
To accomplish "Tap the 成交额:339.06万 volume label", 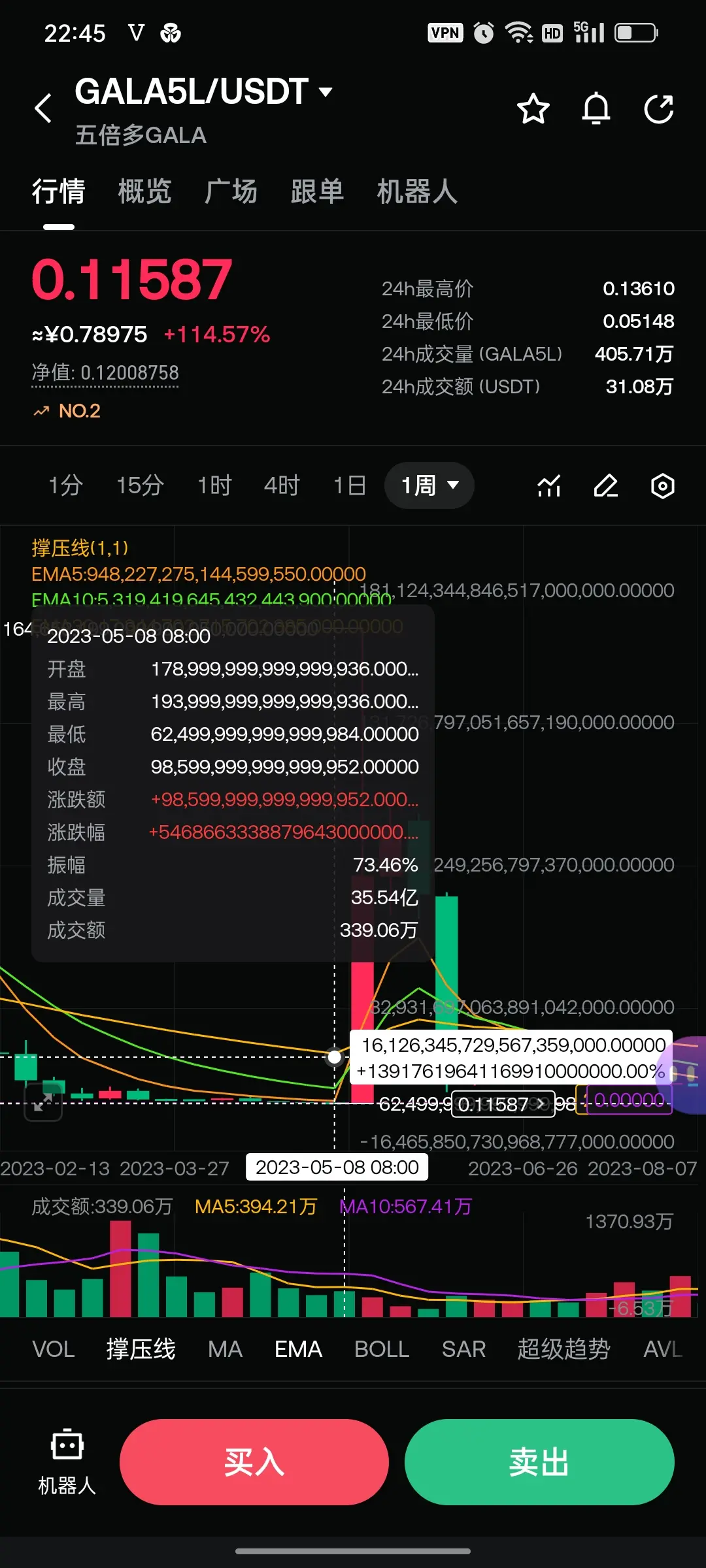I will 102,1207.
